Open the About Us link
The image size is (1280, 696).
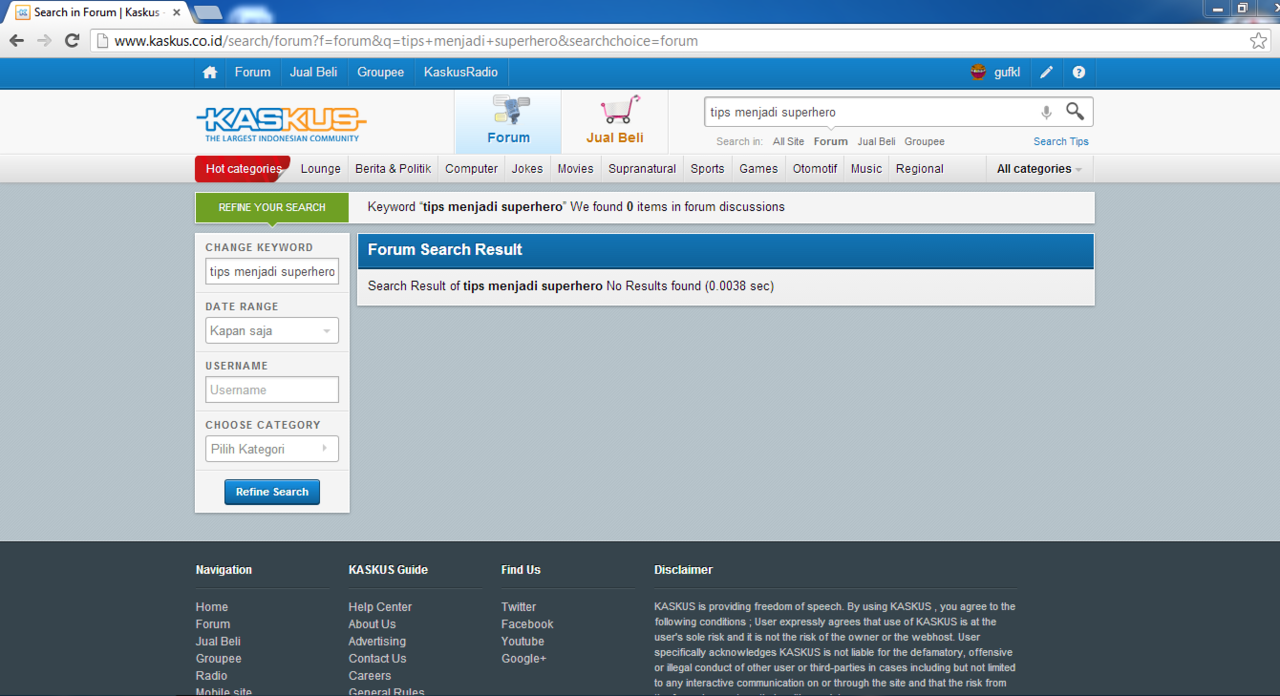pos(372,624)
